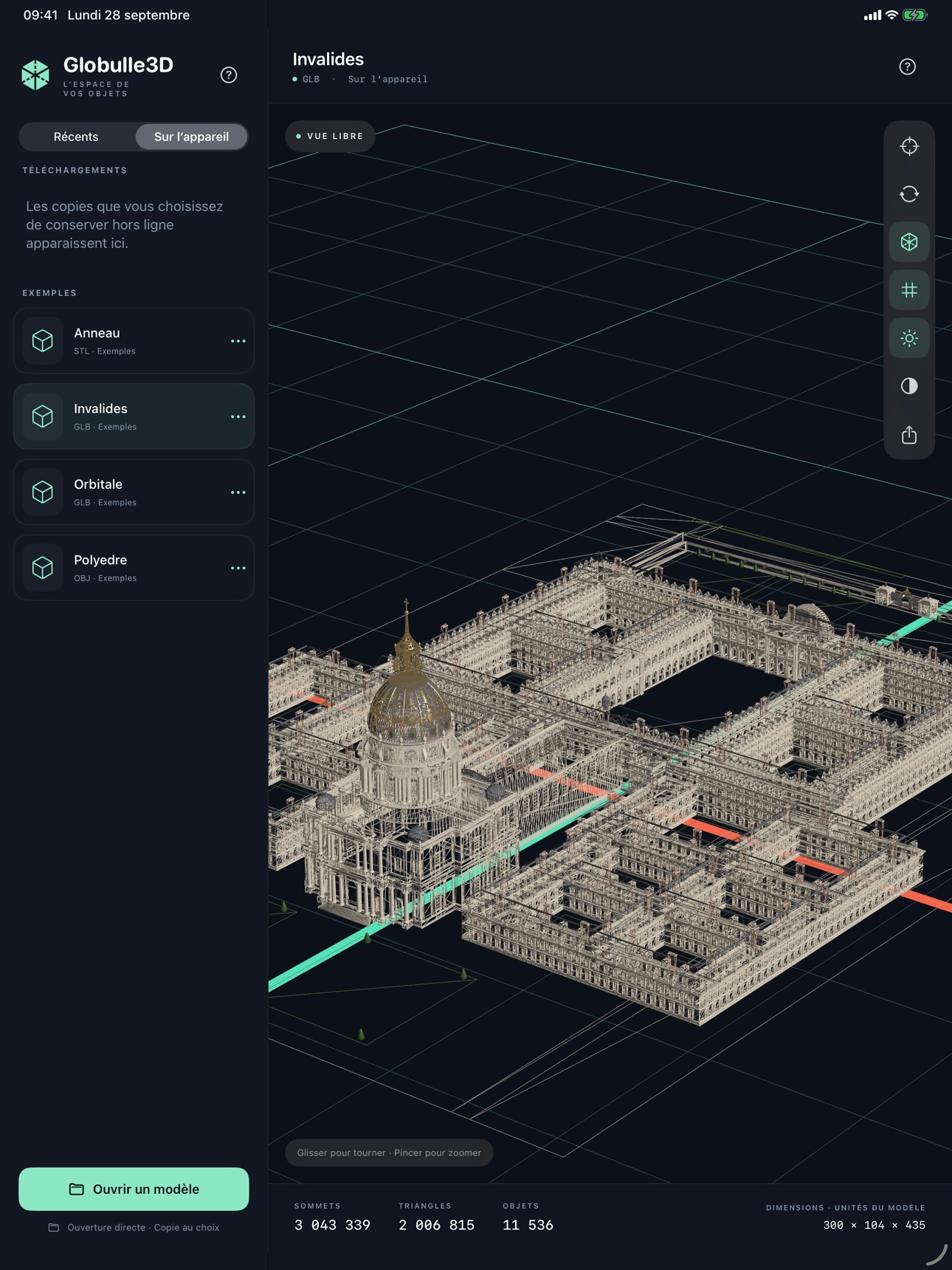Toggle wireframe mode cube icon
This screenshot has height=1270, width=952.
(909, 242)
